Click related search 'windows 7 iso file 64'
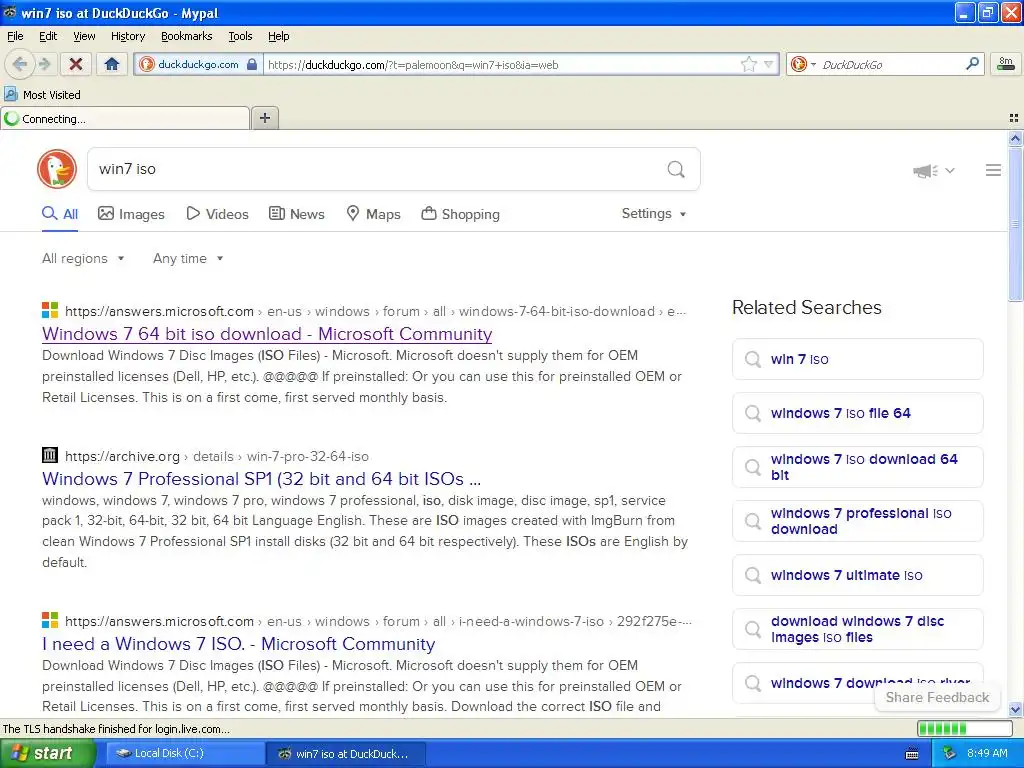This screenshot has width=1024, height=768. 857,413
